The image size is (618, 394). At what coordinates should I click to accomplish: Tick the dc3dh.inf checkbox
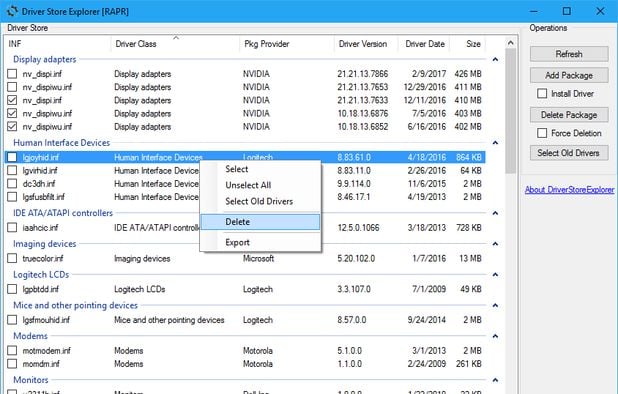[12, 184]
